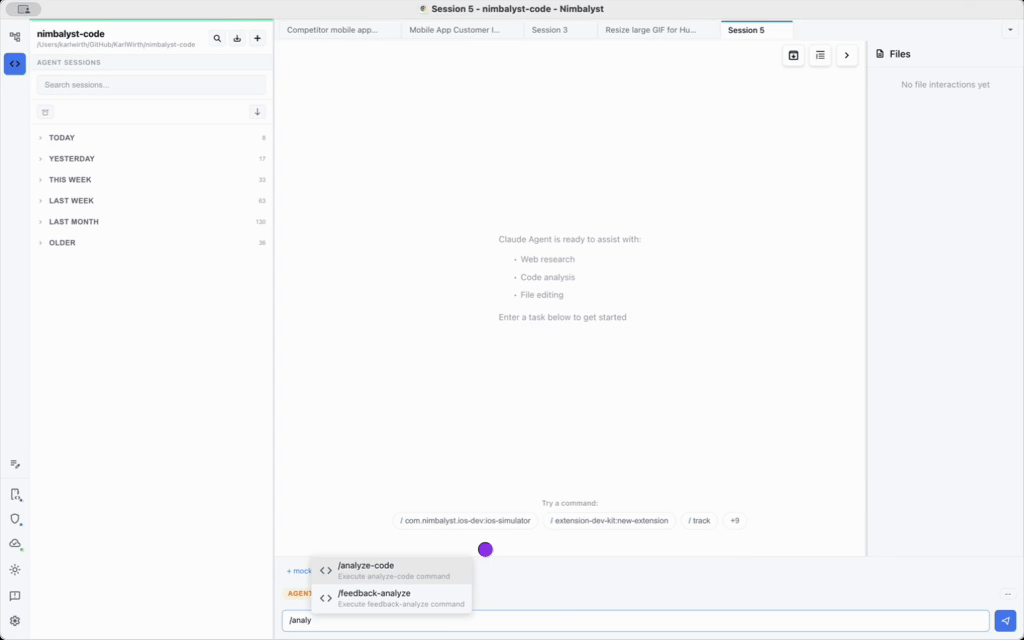Select /analyze-code from the command suggestions

click(x=389, y=569)
